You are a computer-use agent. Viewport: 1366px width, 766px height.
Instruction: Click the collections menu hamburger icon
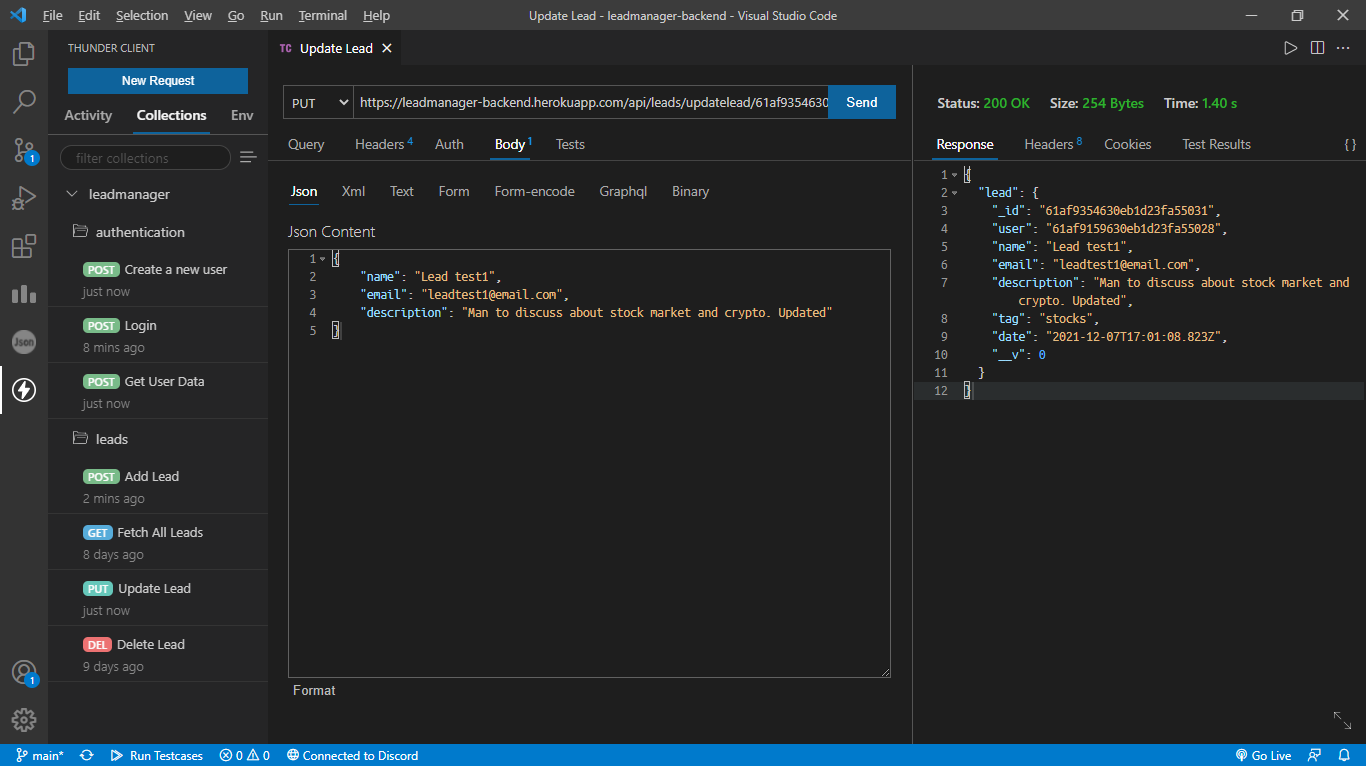pyautogui.click(x=248, y=157)
